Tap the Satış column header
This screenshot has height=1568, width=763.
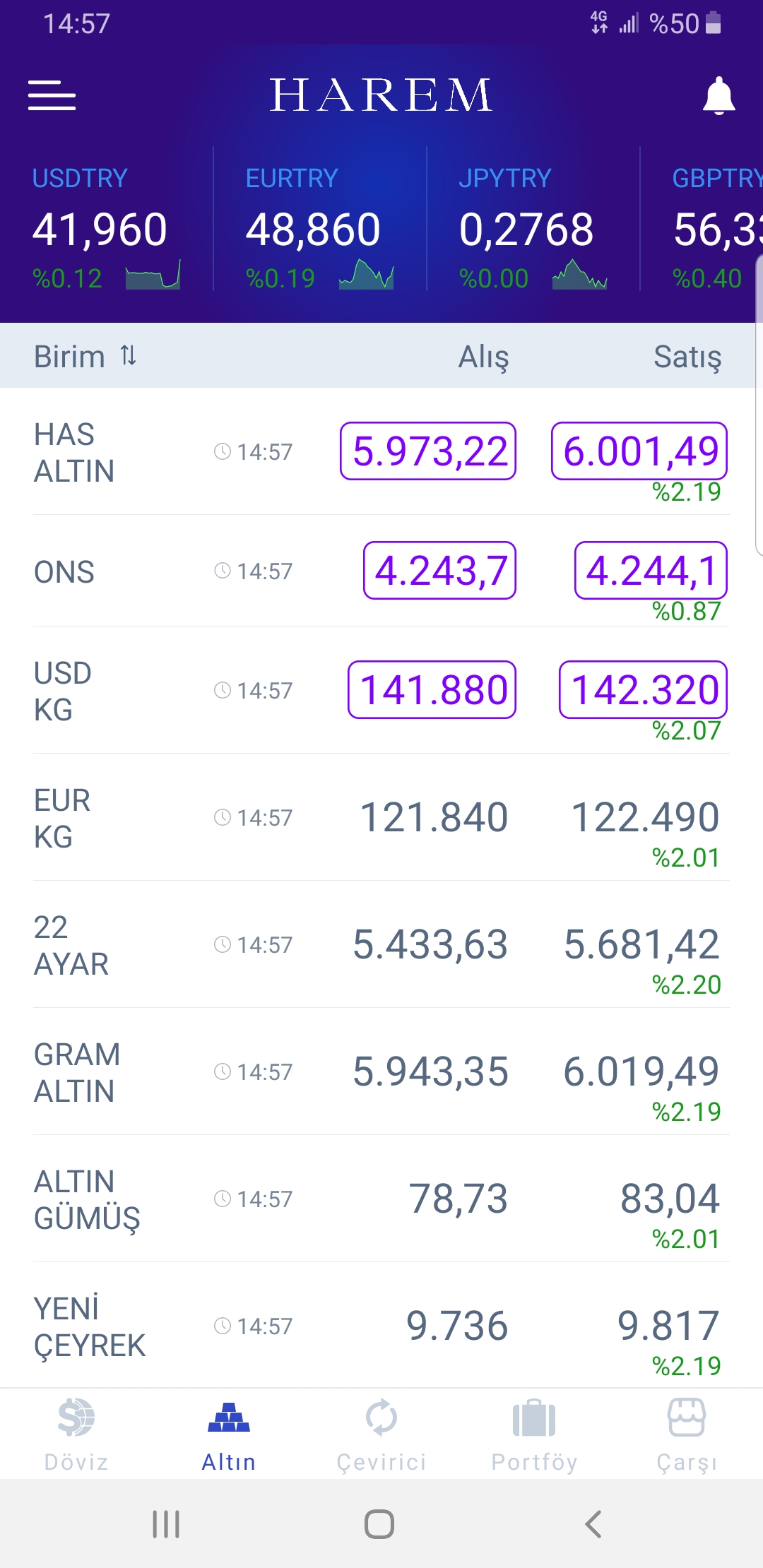[x=687, y=357]
